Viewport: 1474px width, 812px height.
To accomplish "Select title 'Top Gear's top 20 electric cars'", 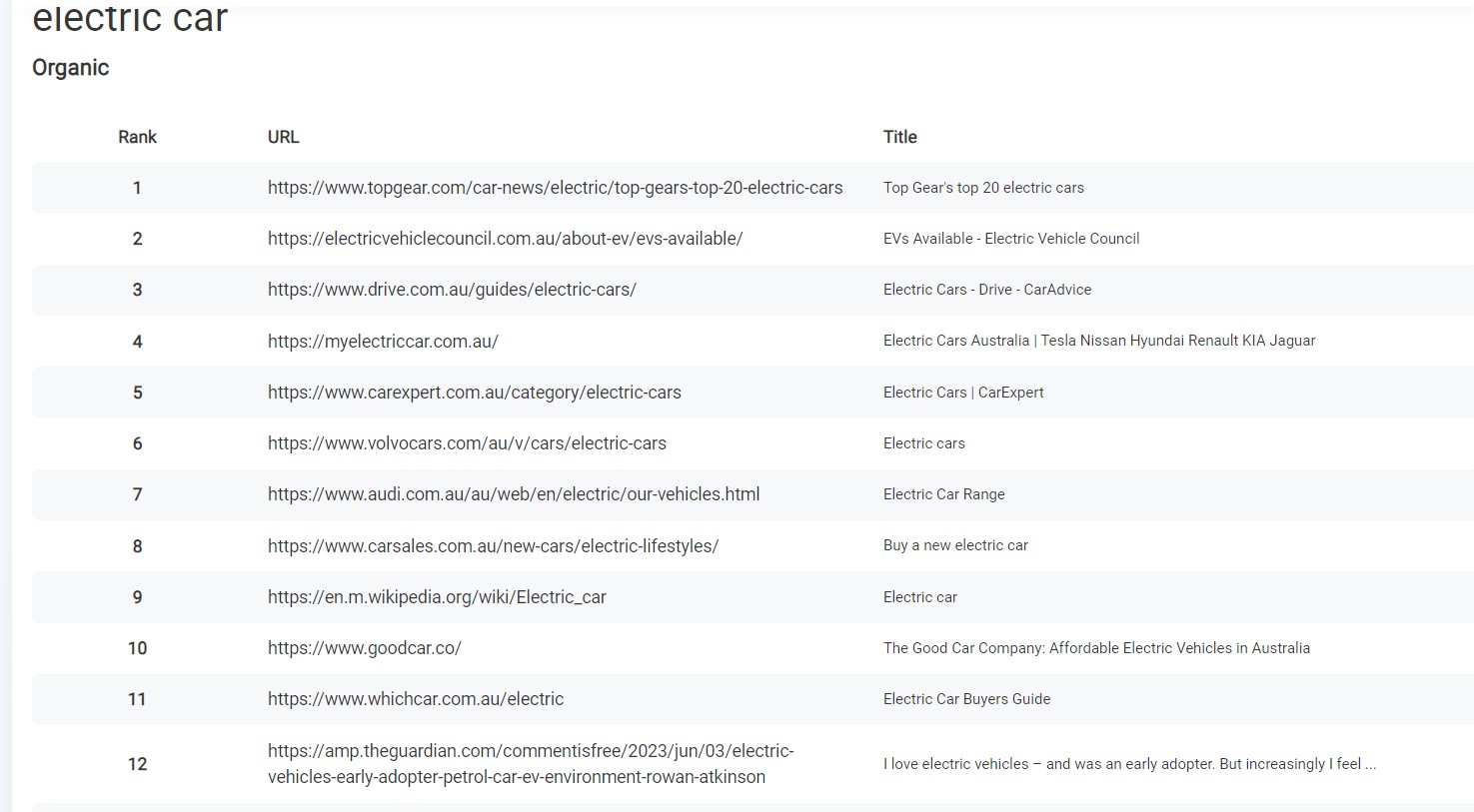I will point(983,188).
